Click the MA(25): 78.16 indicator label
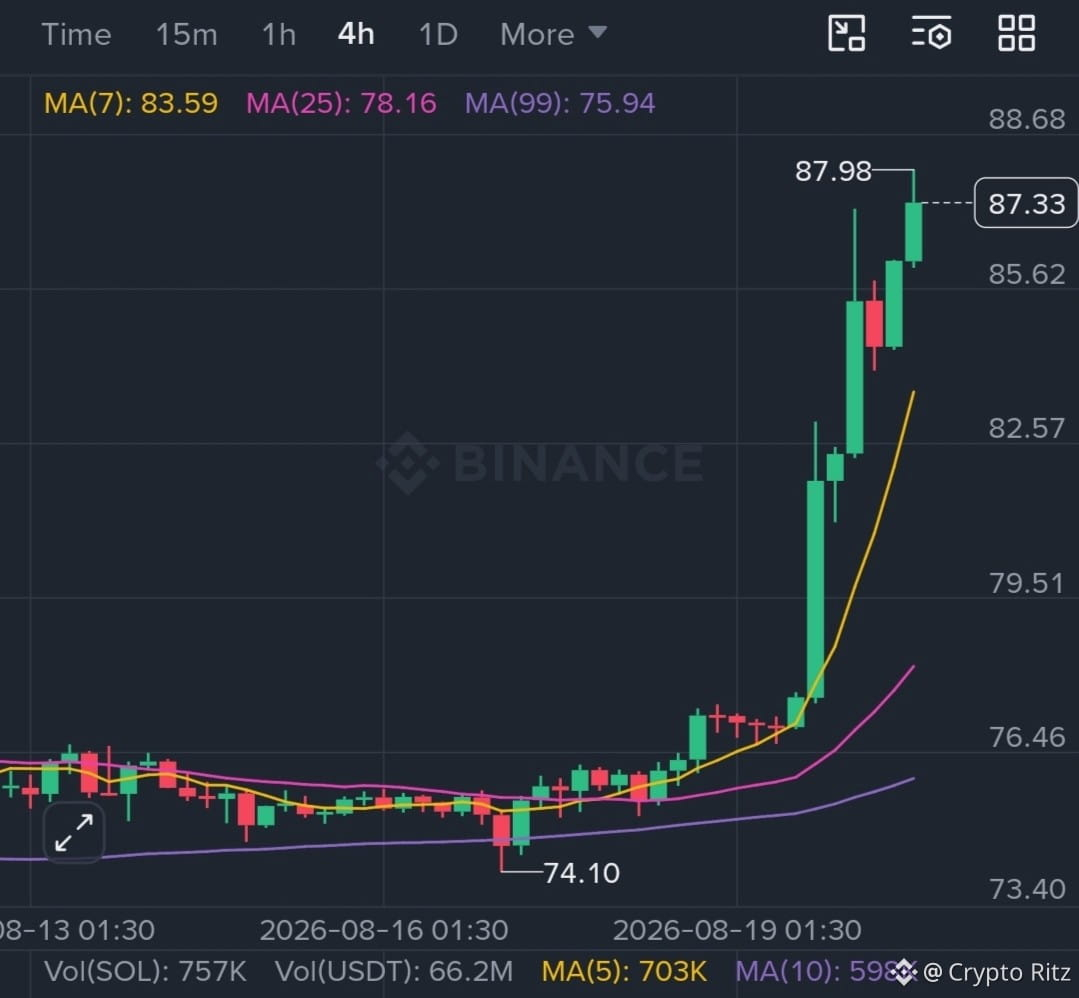 (x=341, y=104)
